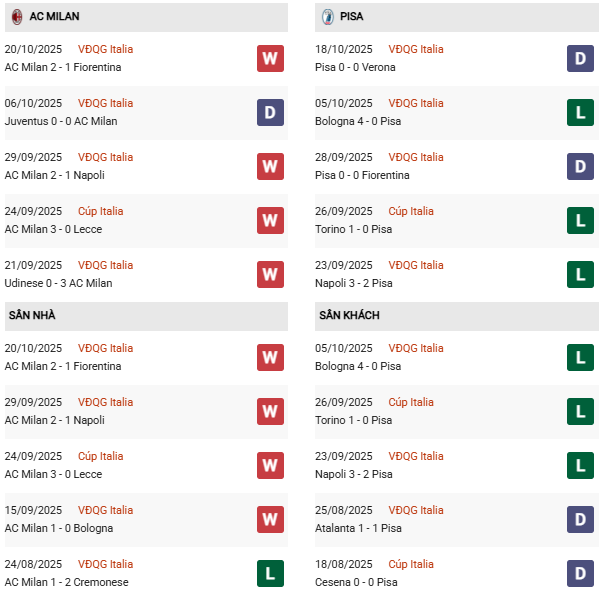The height and width of the screenshot is (593, 600).
Task: Select the AC MILAN section header
Action: tap(55, 17)
